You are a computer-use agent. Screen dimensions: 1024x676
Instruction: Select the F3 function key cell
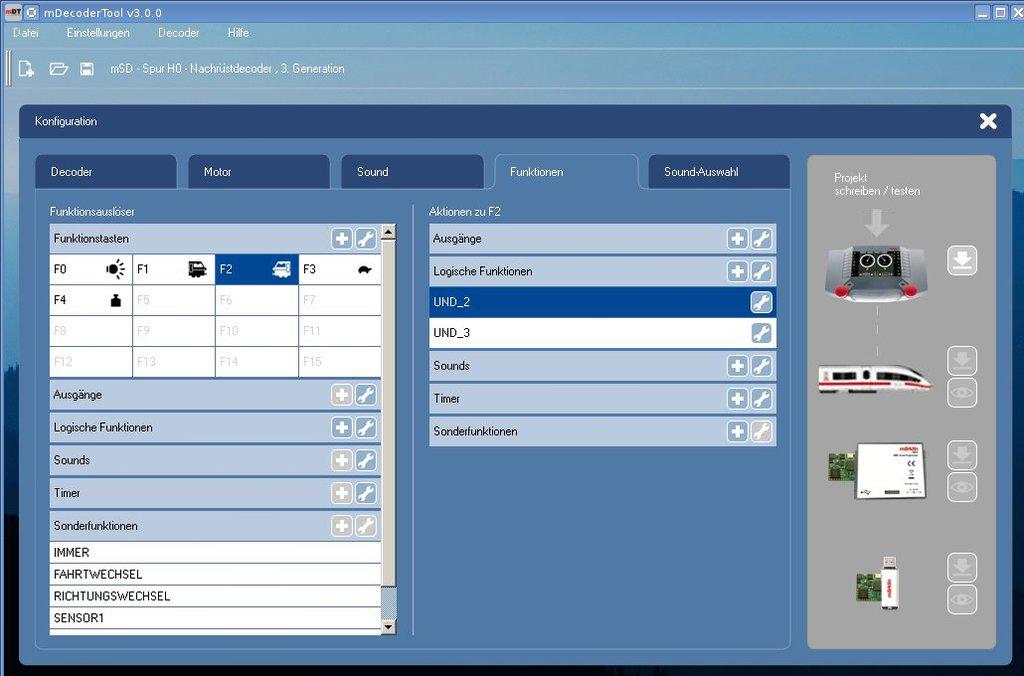339,269
